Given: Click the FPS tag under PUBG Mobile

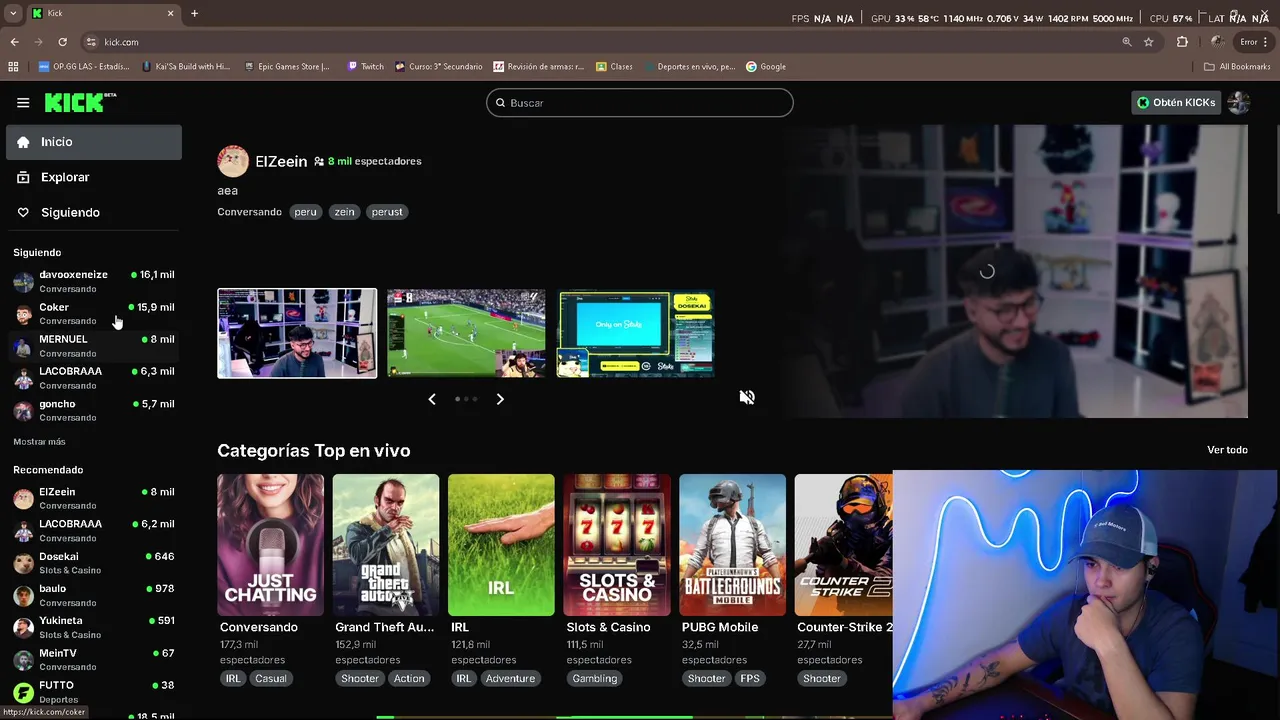Looking at the screenshot, I should [x=750, y=678].
